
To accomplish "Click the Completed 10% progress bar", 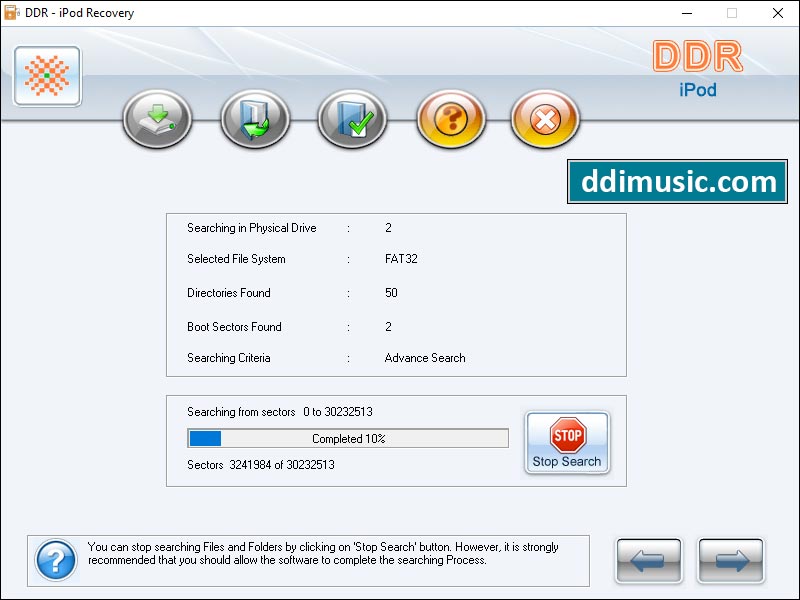I will 346,438.
